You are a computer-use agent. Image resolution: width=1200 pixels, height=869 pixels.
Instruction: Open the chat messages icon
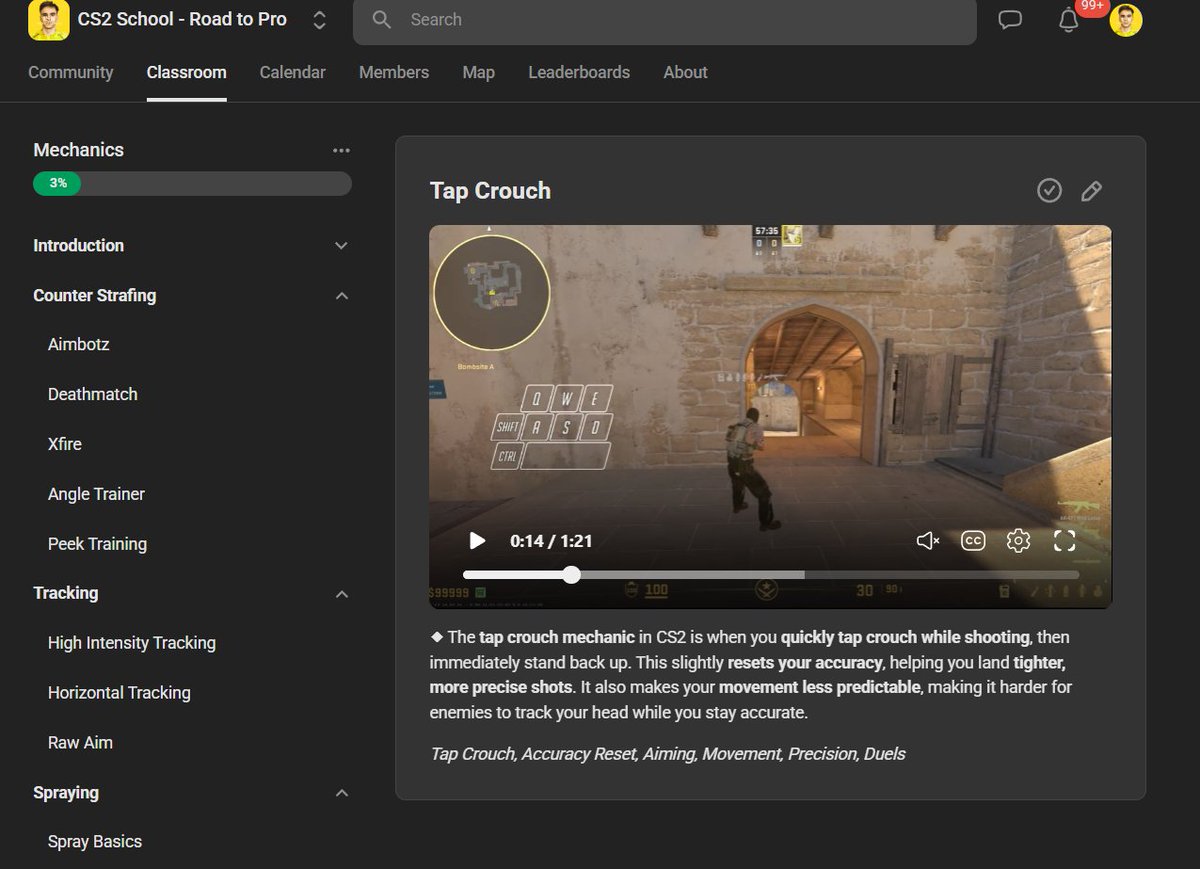point(1010,20)
